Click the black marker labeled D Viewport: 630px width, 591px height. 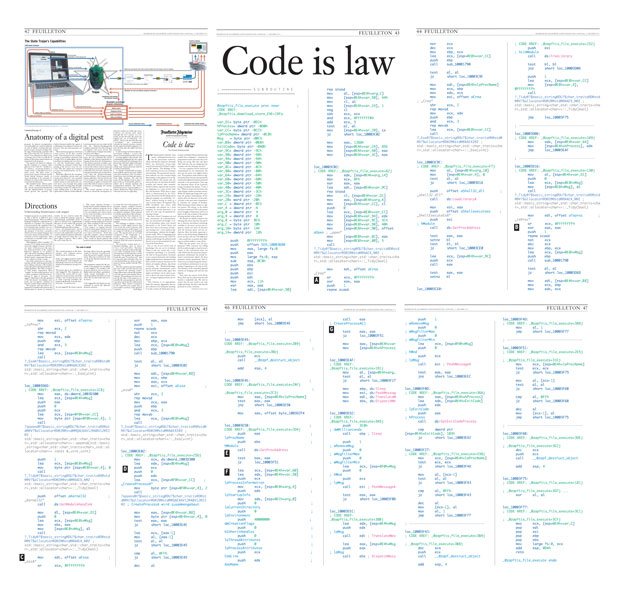[x=125, y=468]
